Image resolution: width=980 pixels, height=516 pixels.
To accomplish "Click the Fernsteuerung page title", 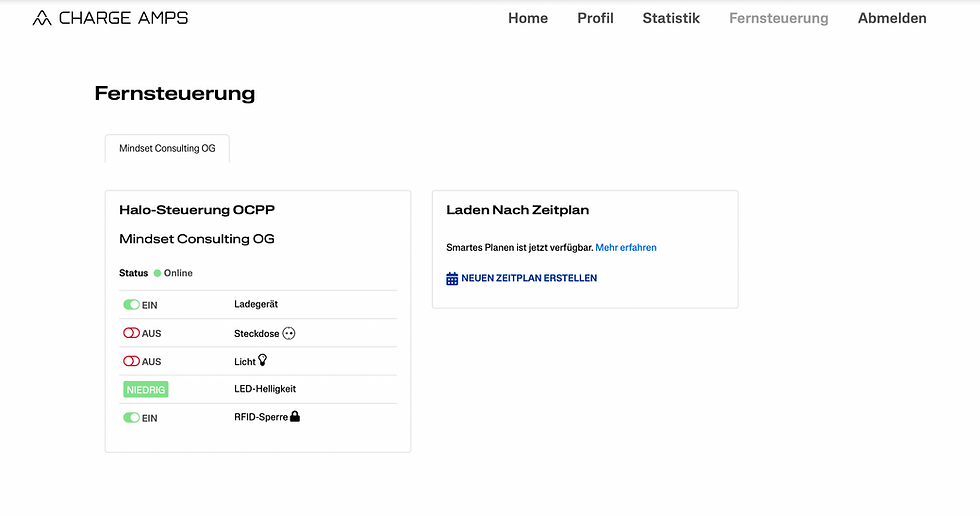I will pyautogui.click(x=175, y=93).
